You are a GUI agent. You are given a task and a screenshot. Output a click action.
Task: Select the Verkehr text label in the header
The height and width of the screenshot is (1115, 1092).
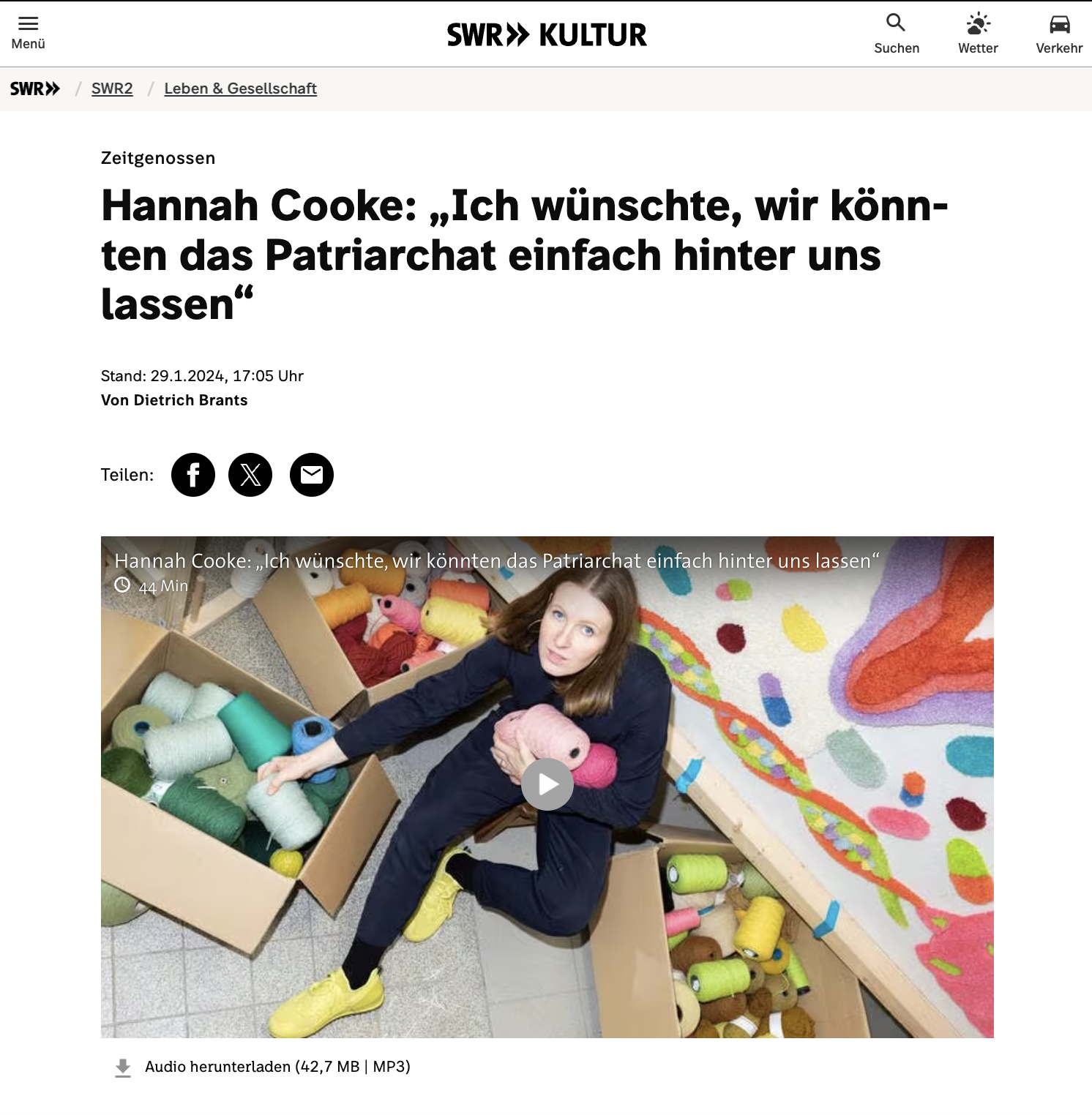[1059, 48]
